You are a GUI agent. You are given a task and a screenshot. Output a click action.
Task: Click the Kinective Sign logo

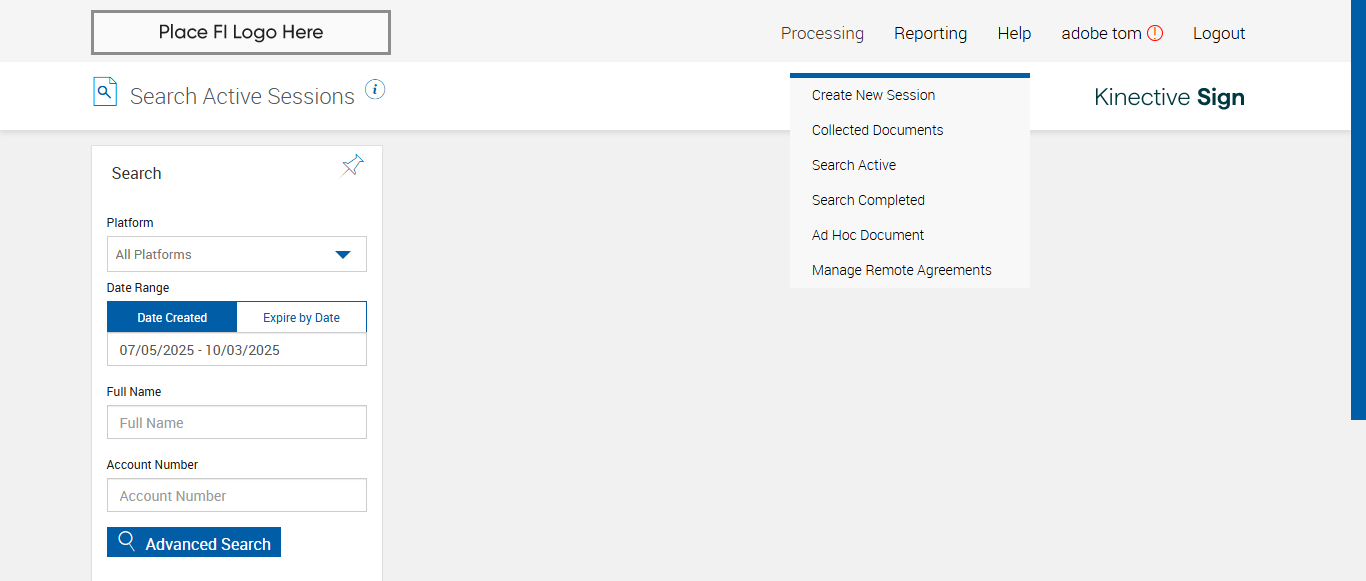tap(1169, 97)
